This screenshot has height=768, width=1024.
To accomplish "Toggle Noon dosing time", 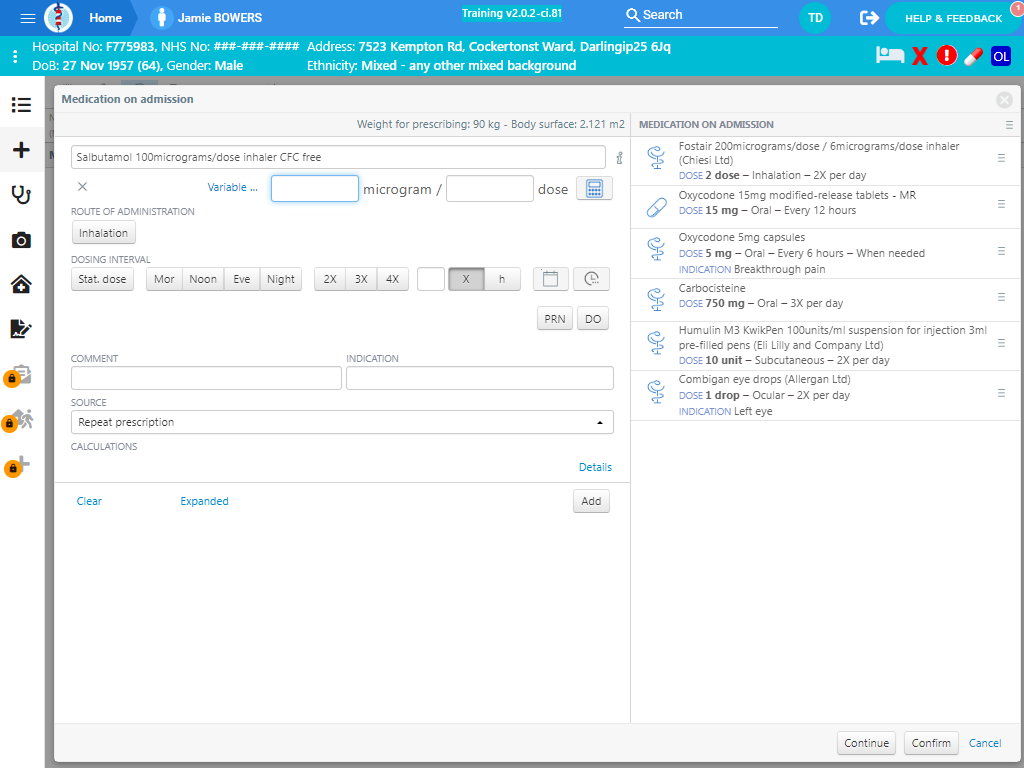I will click(203, 279).
